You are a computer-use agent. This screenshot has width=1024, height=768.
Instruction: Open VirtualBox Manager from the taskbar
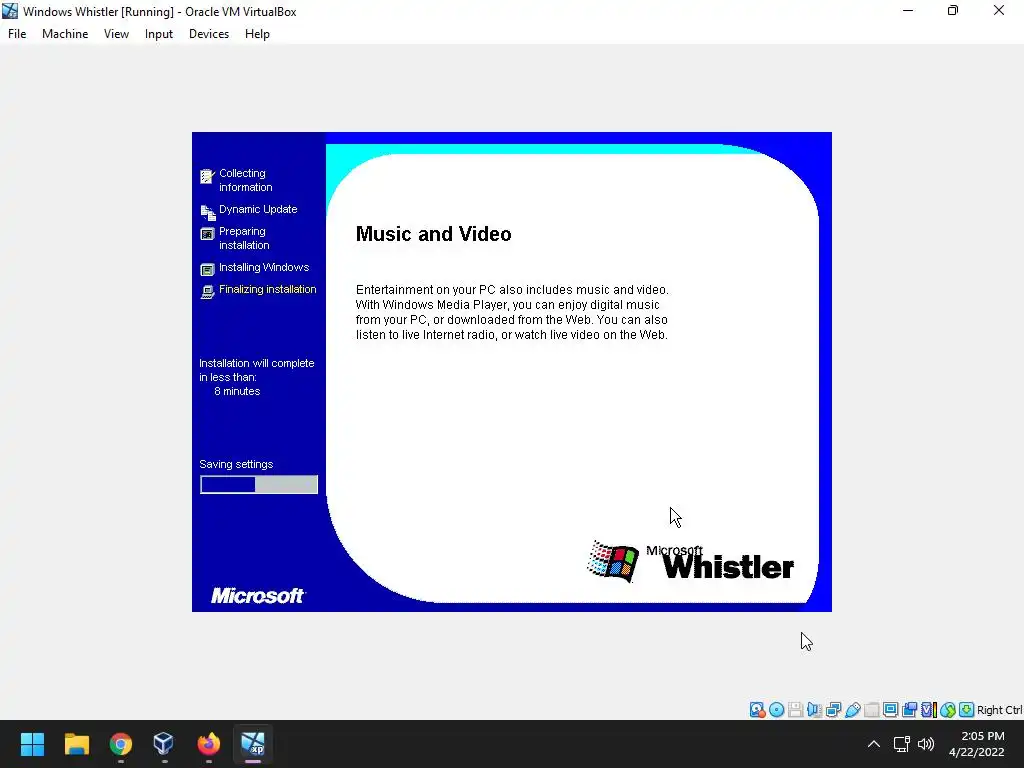tap(164, 744)
